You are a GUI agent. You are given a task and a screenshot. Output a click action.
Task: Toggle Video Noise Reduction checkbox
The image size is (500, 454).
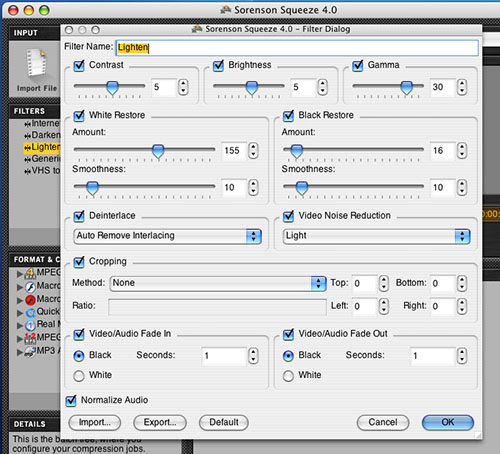tap(288, 216)
